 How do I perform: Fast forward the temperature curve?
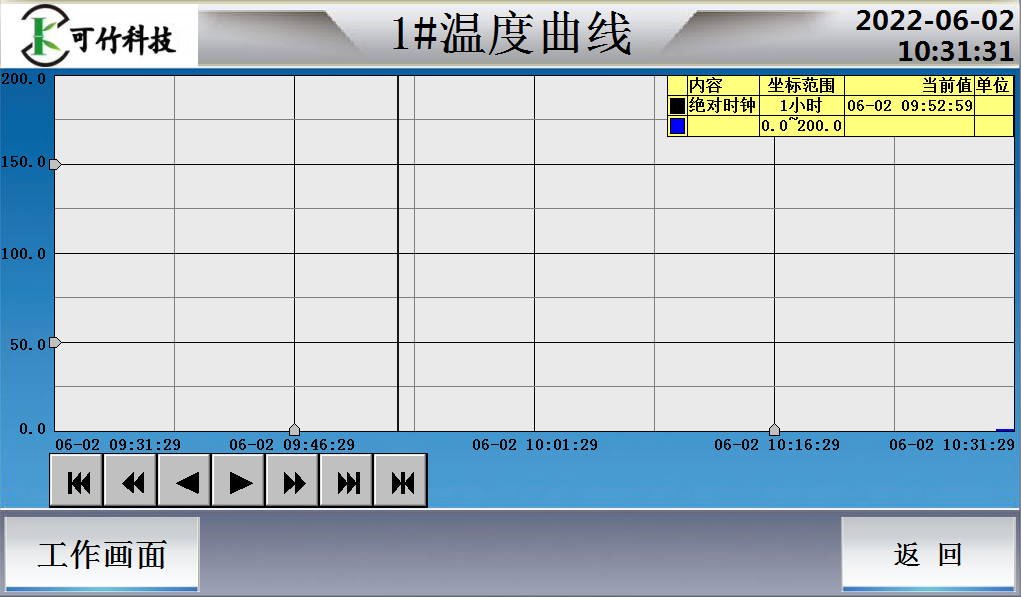click(x=292, y=480)
